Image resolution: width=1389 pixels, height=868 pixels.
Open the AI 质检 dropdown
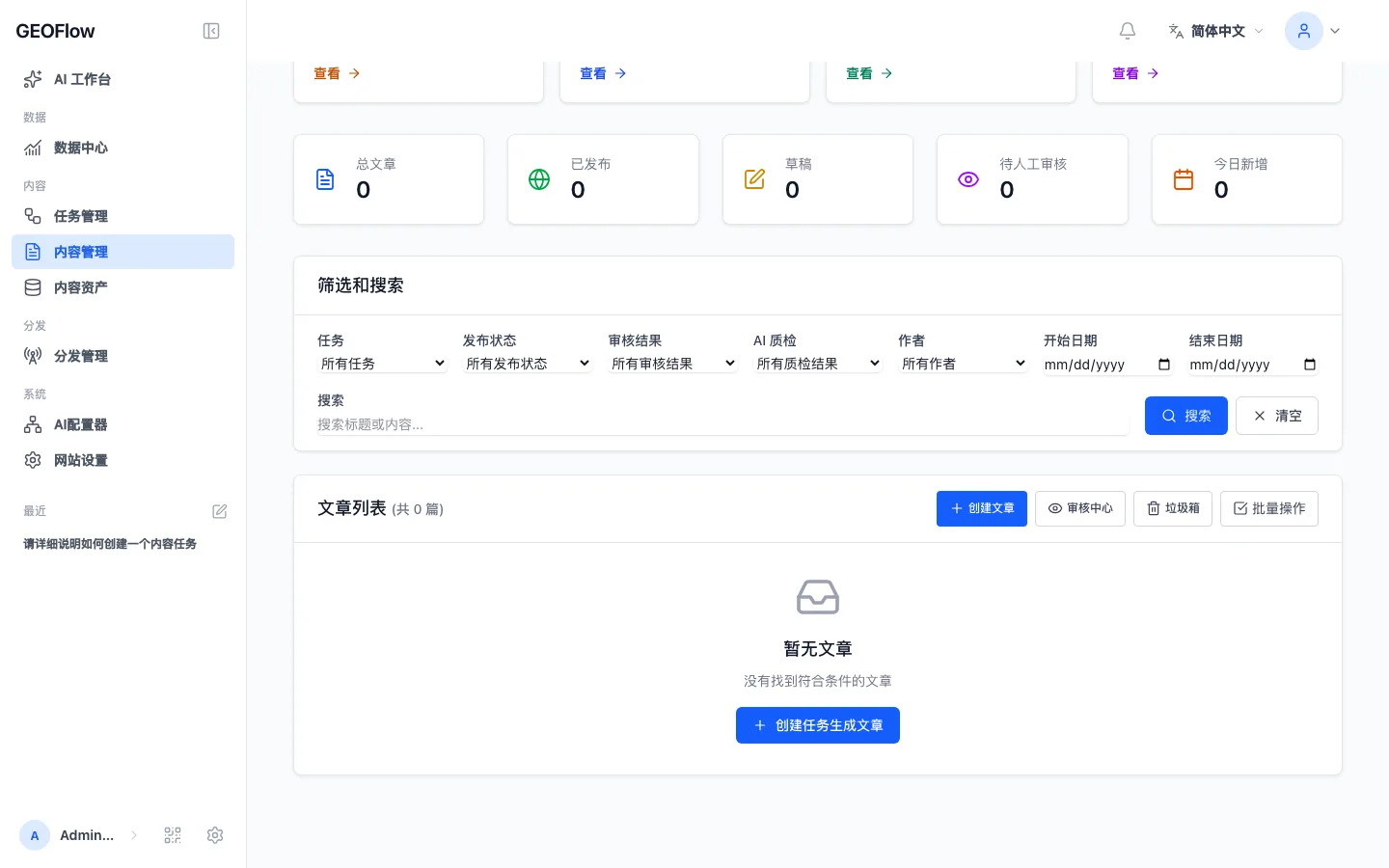coord(818,364)
